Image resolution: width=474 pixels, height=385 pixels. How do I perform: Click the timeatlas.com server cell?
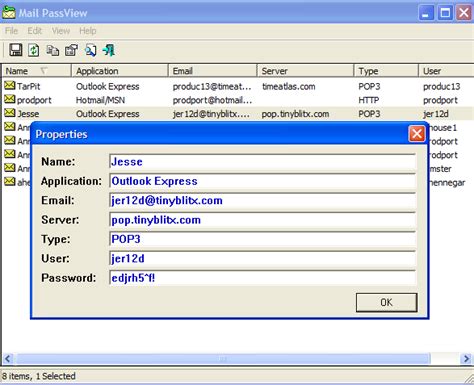tap(289, 87)
